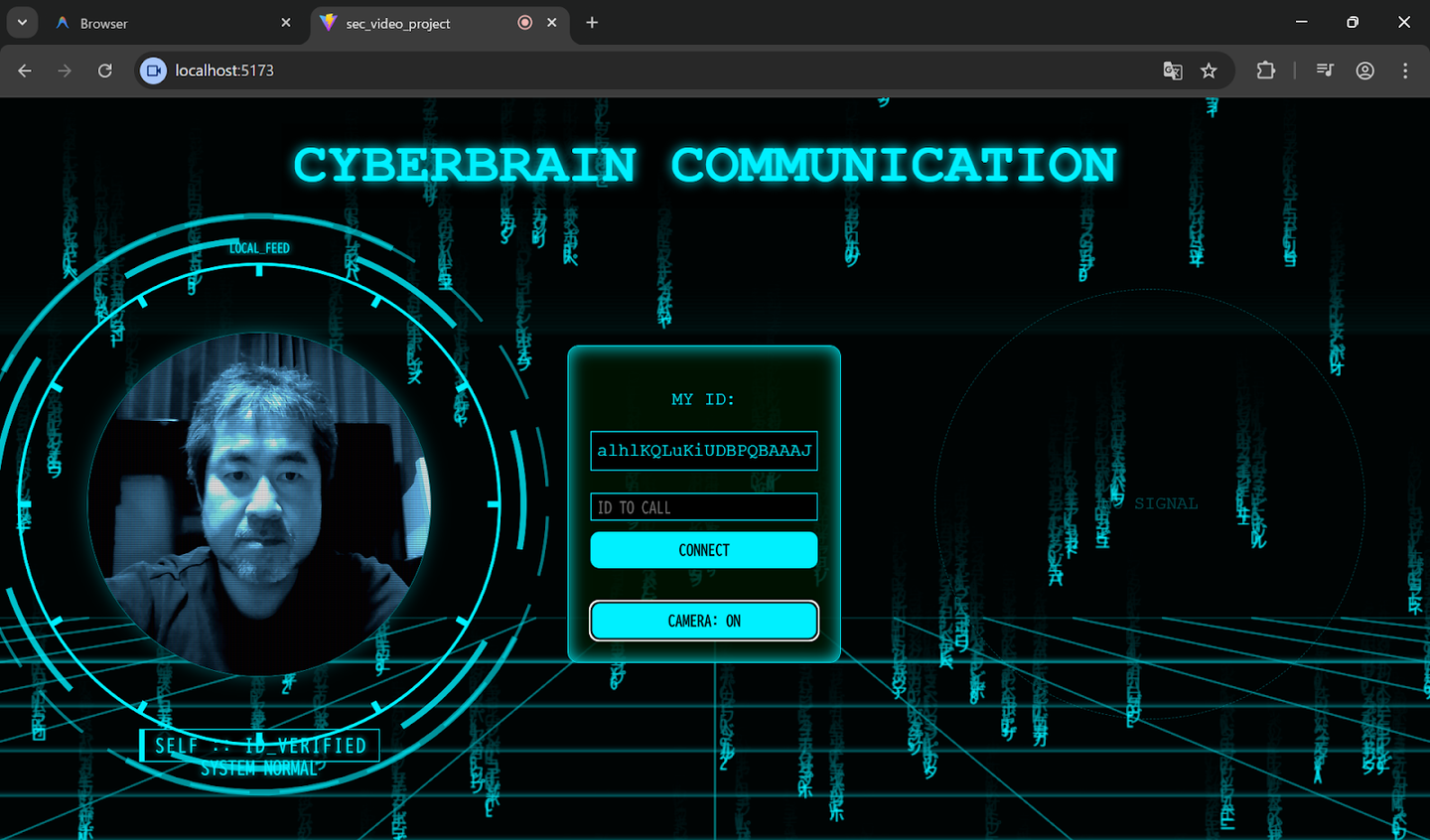
Task: Open the media controls icon
Action: [1325, 70]
